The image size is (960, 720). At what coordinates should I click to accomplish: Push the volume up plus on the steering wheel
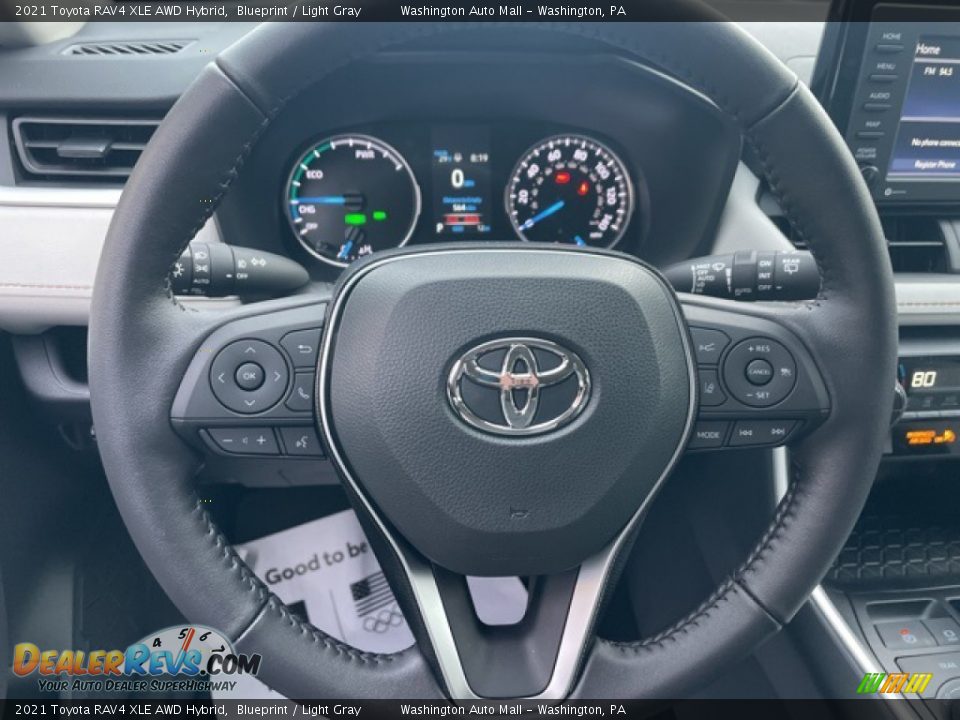261,440
